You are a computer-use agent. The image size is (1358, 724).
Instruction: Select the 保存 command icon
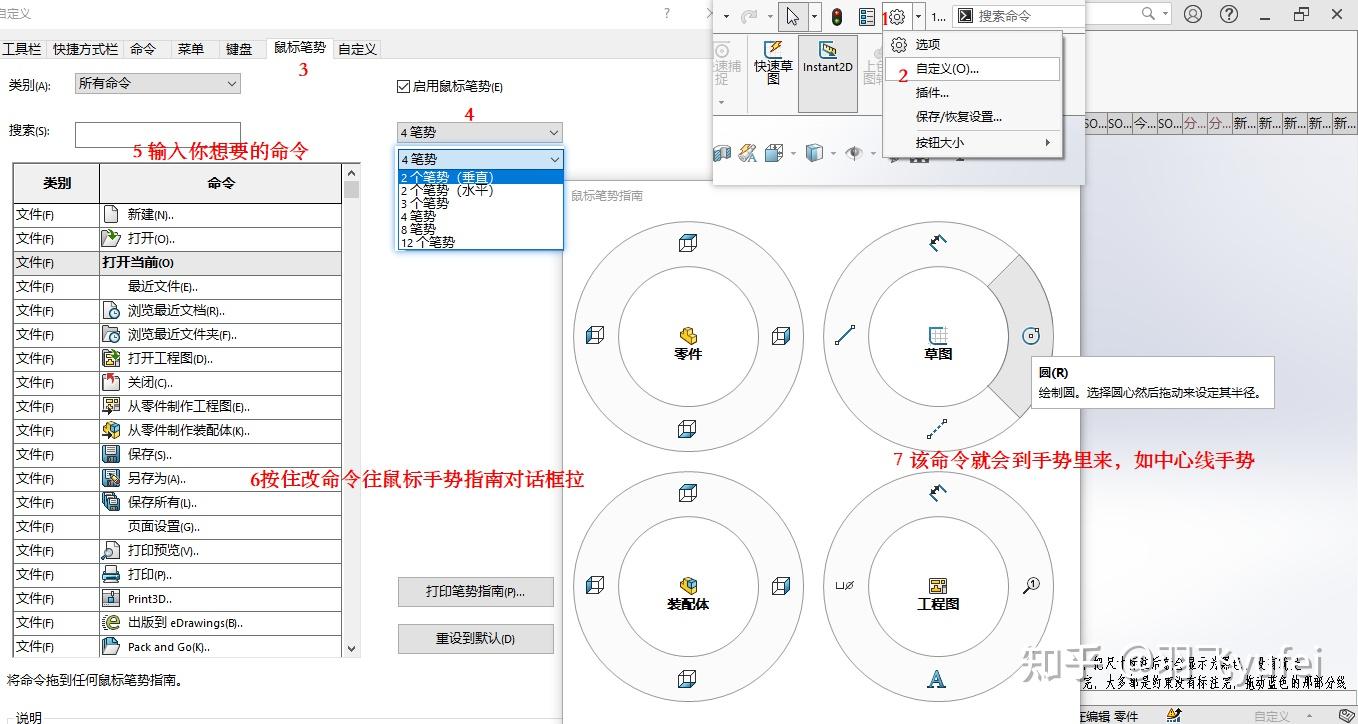coord(111,454)
